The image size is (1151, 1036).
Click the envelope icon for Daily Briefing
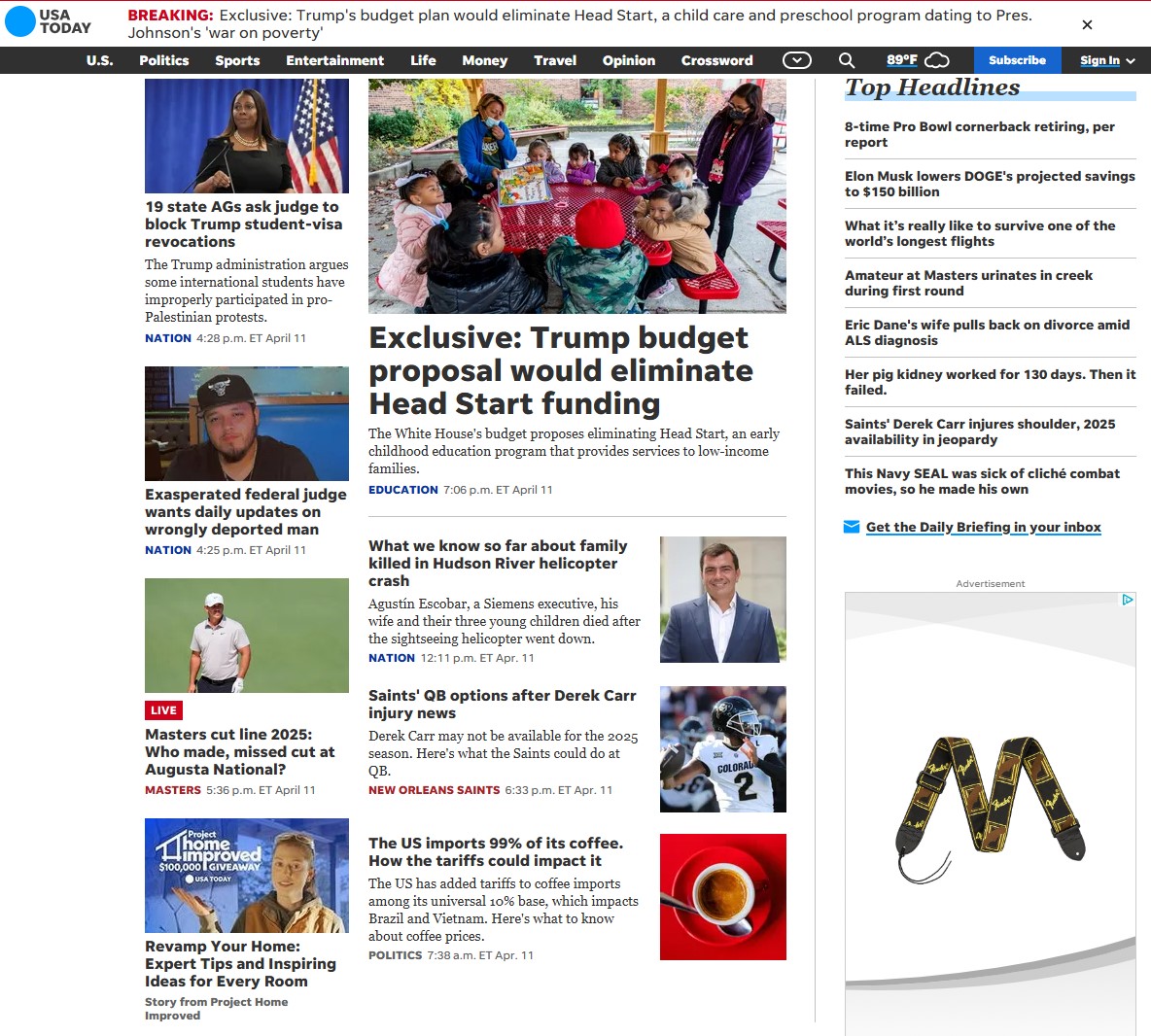pyautogui.click(x=852, y=527)
